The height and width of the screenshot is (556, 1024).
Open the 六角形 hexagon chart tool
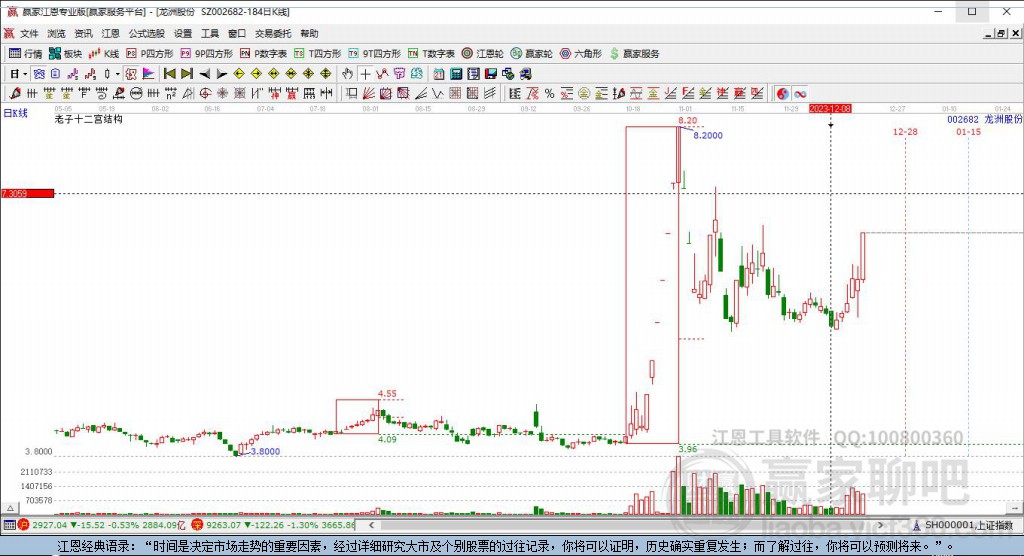point(580,53)
